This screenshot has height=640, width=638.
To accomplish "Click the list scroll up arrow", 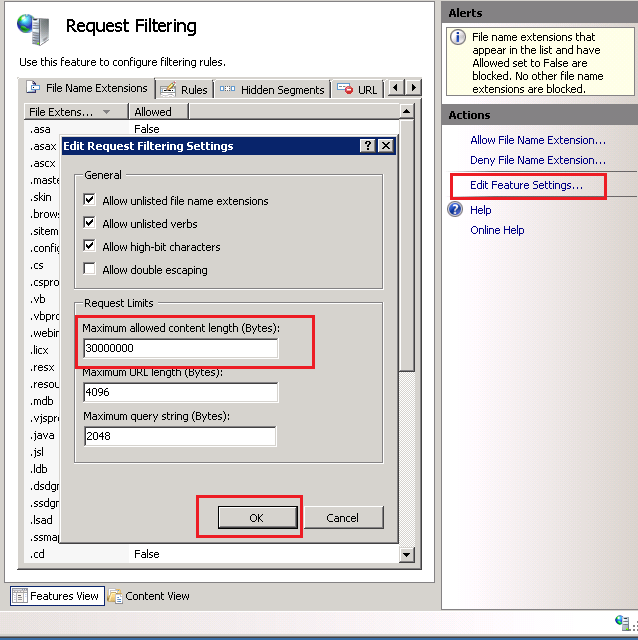I will tap(407, 111).
